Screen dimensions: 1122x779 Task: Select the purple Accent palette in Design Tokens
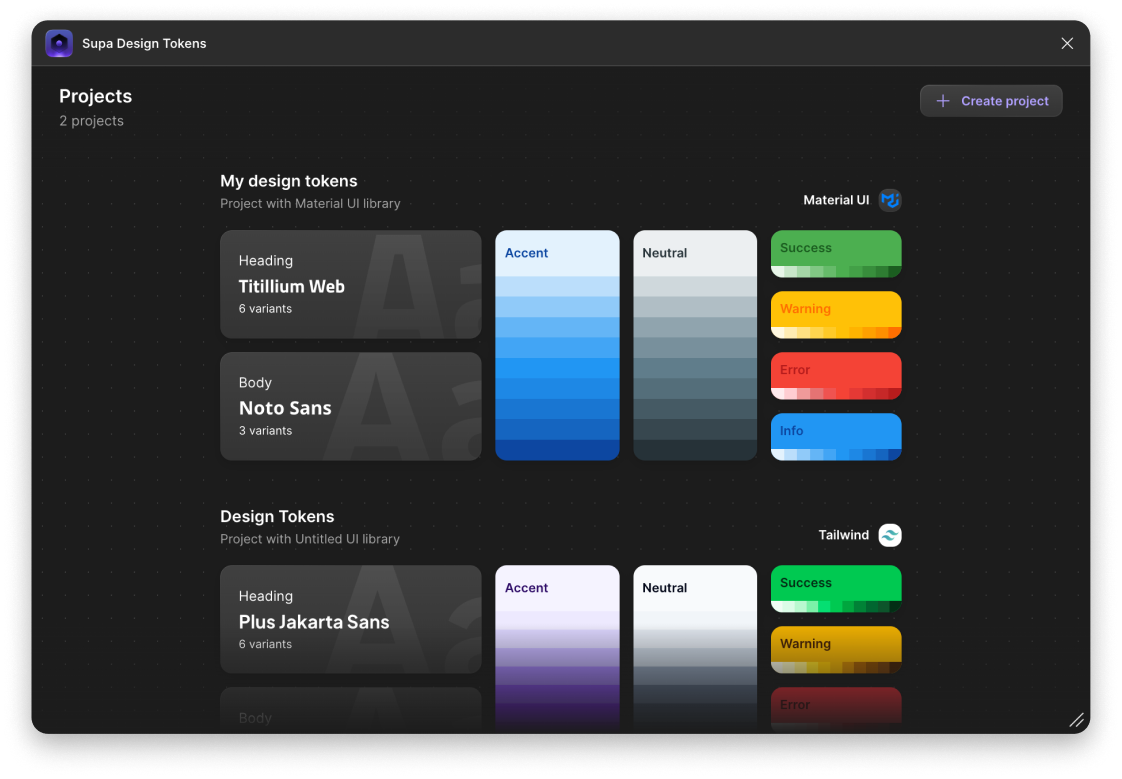click(557, 648)
